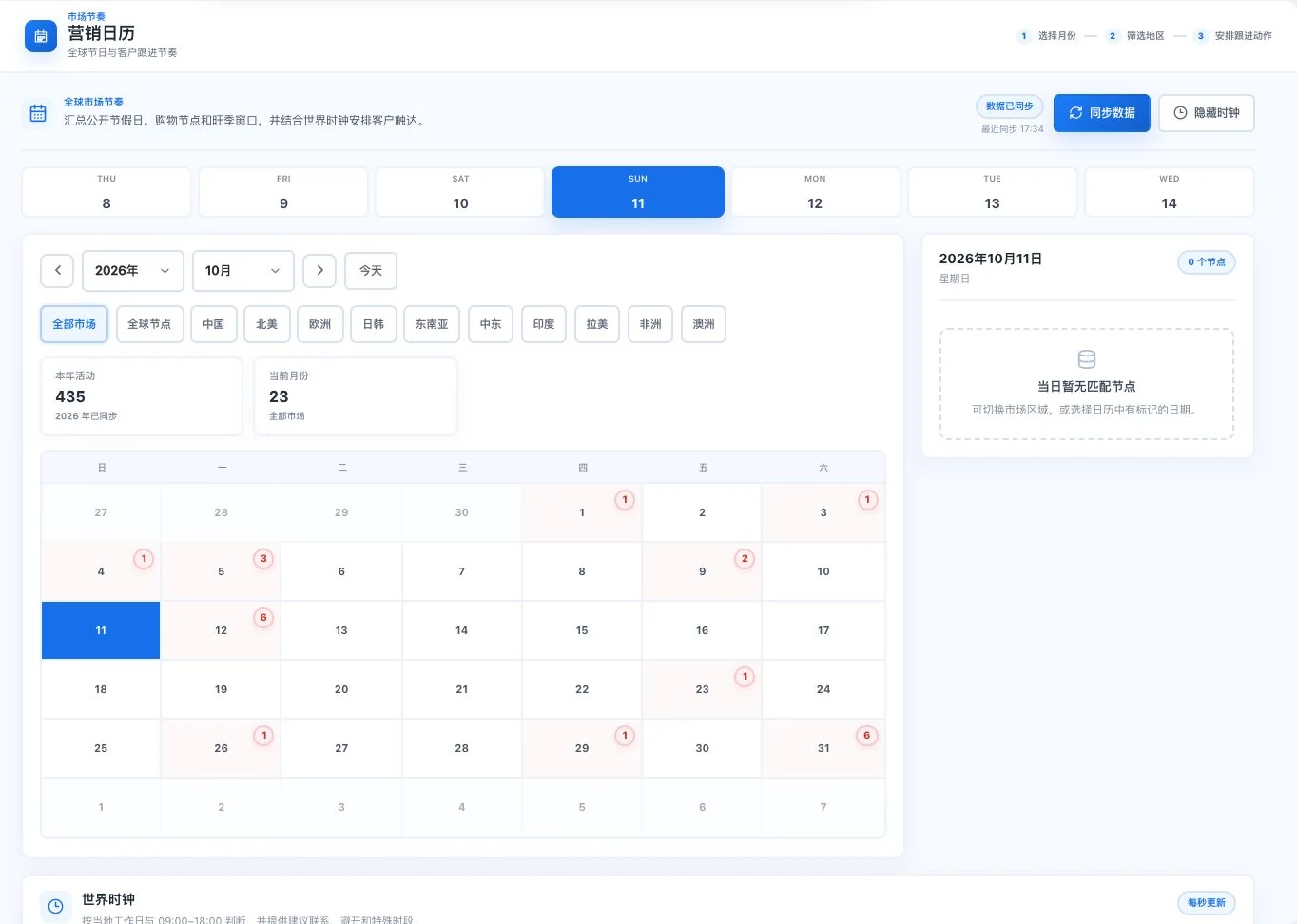Viewport: 1297px width, 924px height.
Task: Open the 10月 month dropdown
Action: (x=243, y=270)
